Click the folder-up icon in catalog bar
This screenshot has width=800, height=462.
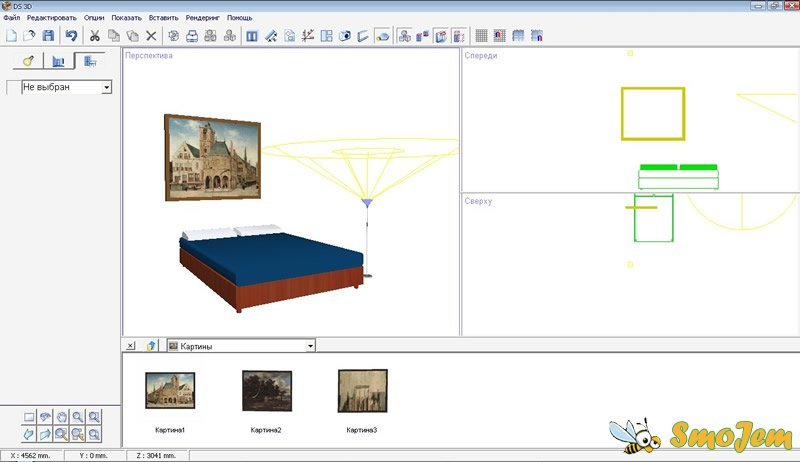[151, 345]
